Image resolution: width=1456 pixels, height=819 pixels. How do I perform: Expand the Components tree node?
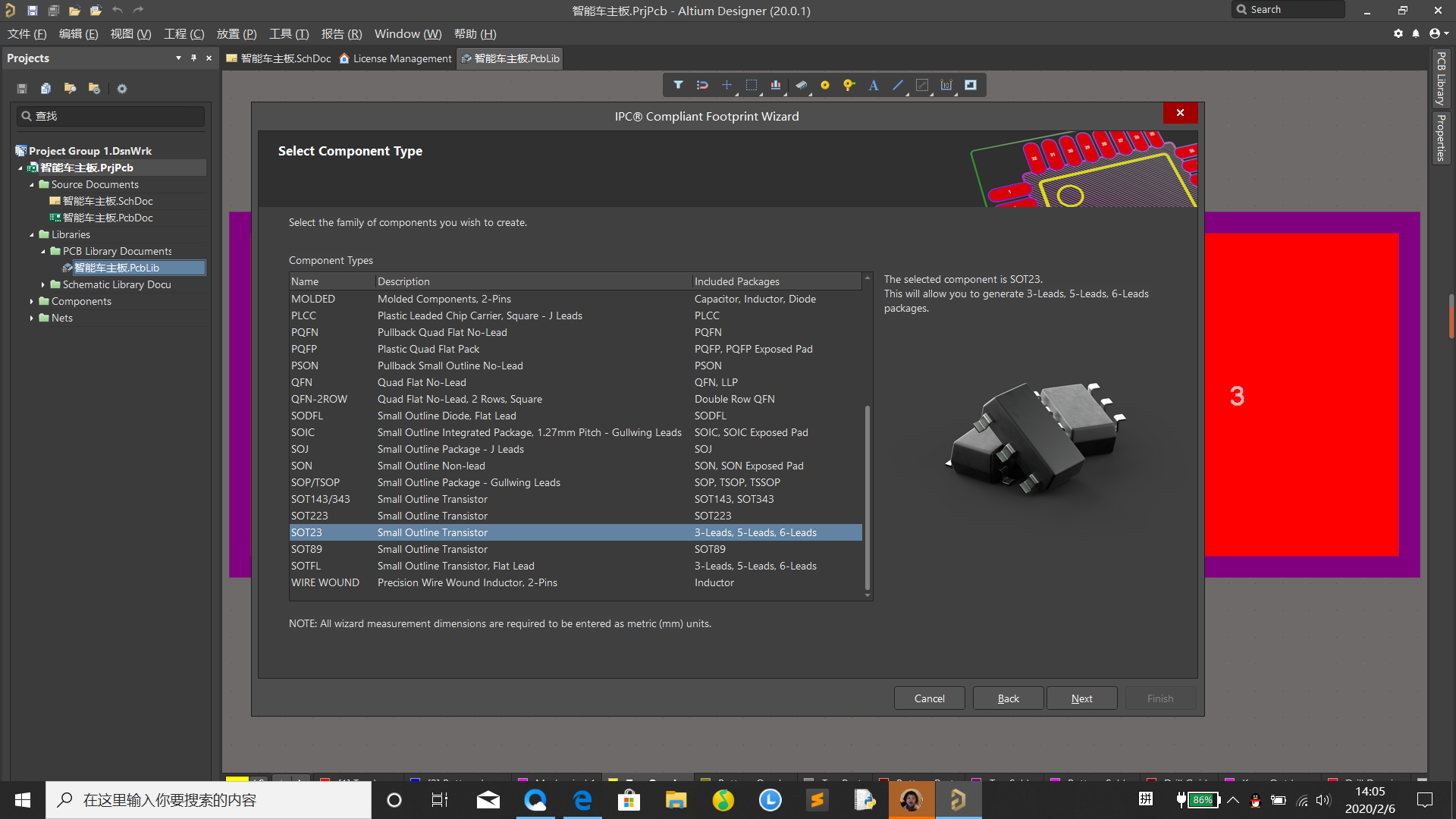tap(32, 301)
